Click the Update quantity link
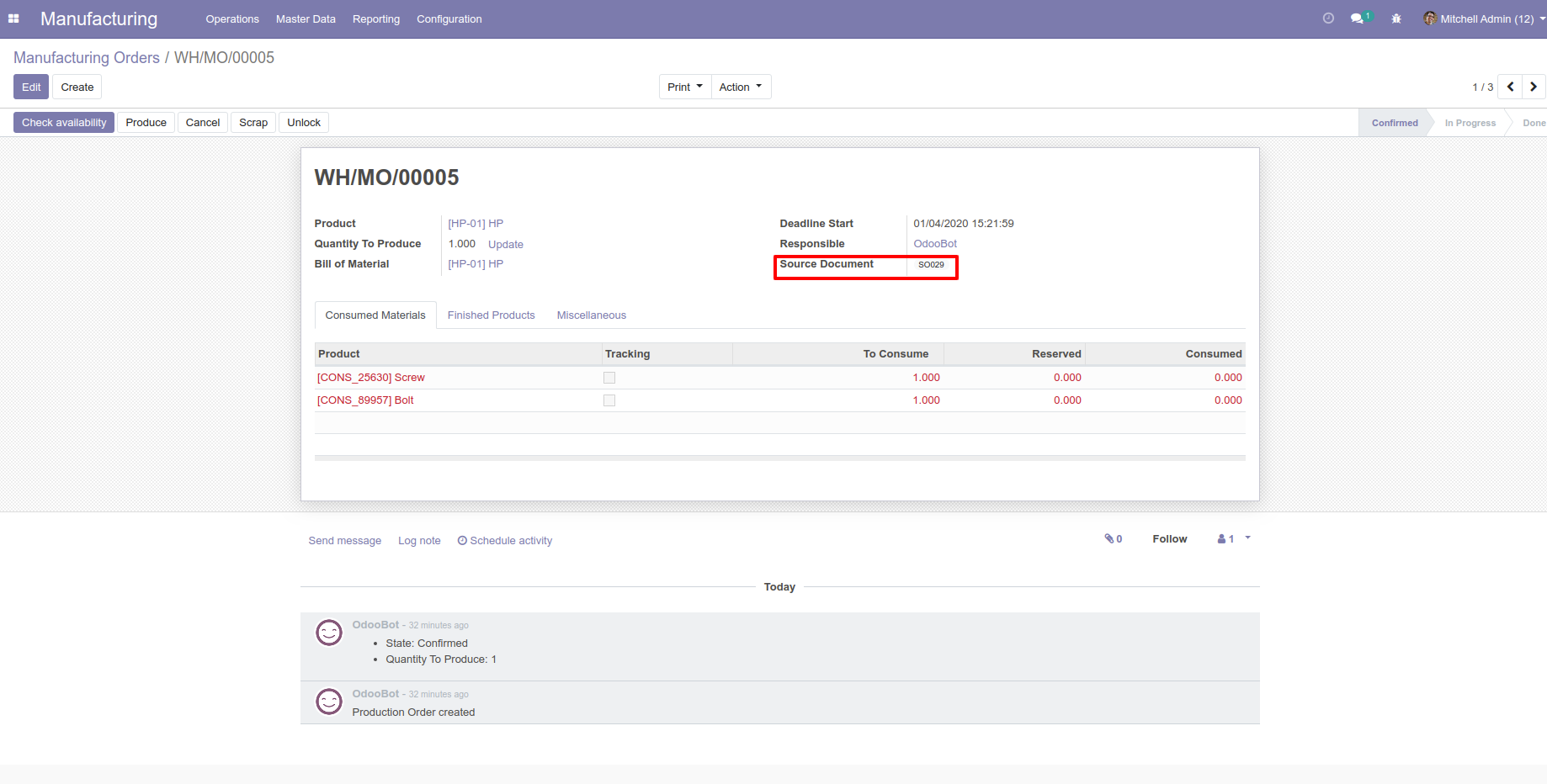1547x784 pixels. (x=506, y=245)
